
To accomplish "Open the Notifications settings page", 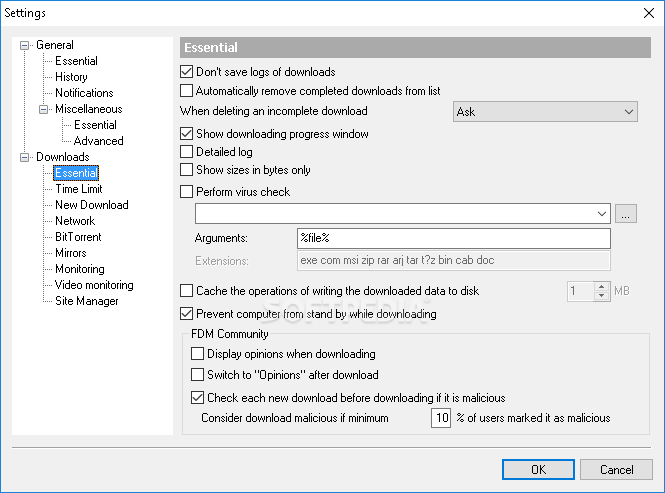I will [84, 93].
